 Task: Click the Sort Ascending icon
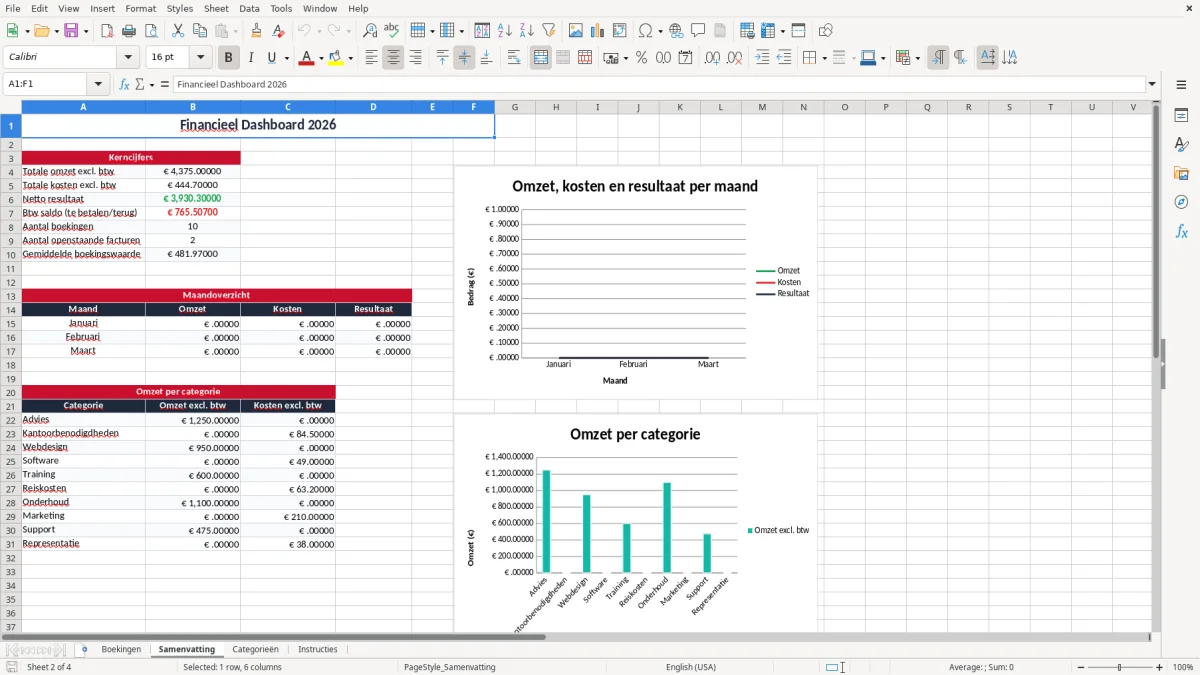pyautogui.click(x=505, y=31)
